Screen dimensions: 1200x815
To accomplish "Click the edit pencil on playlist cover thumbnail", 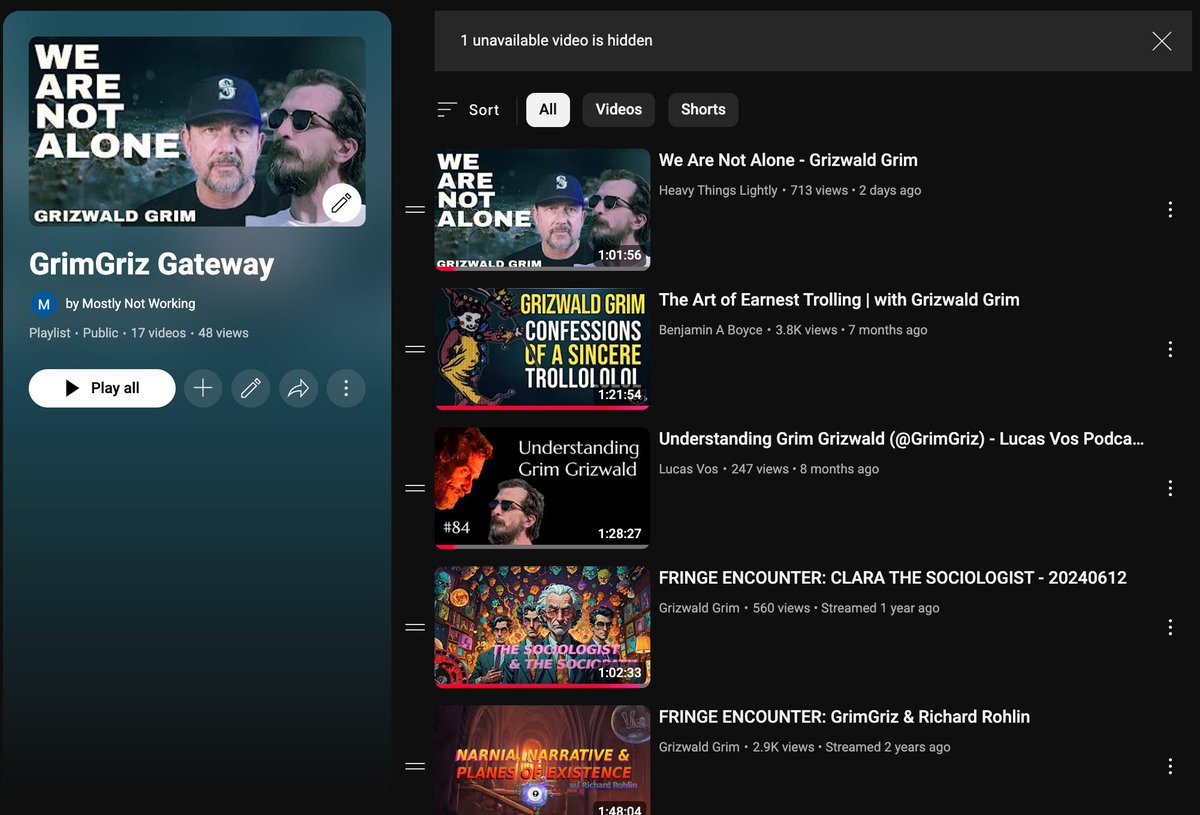I will (341, 203).
